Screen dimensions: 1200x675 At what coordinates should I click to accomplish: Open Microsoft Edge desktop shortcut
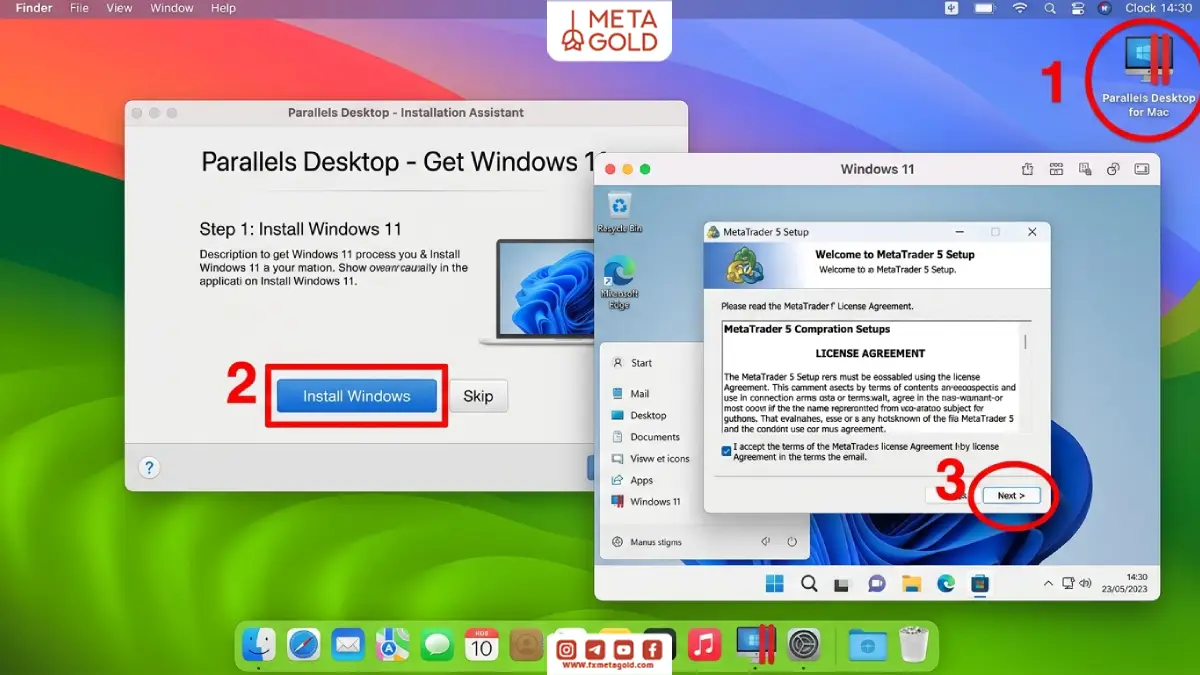pyautogui.click(x=619, y=281)
